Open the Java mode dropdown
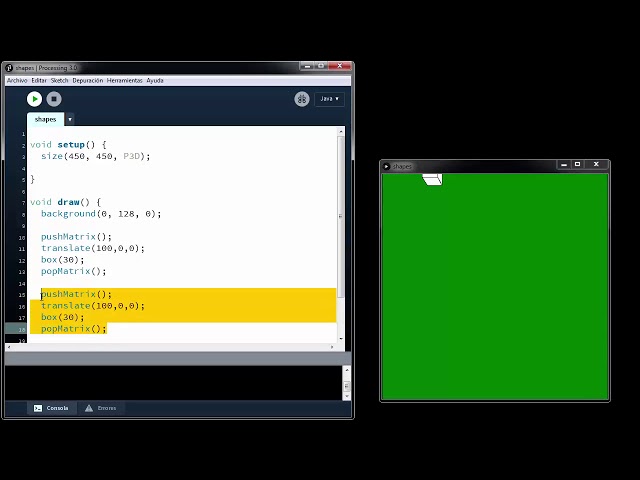This screenshot has width=640, height=480. [x=329, y=99]
